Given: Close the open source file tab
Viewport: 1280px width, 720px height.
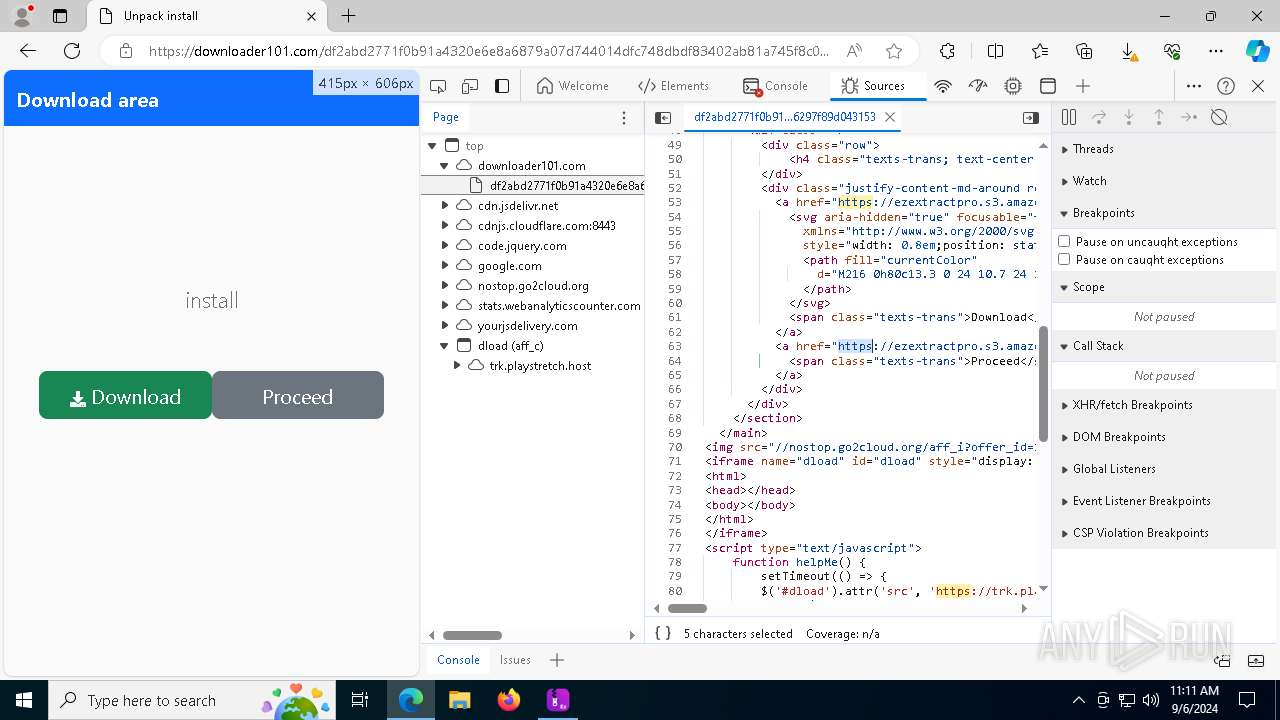Looking at the screenshot, I should (889, 117).
